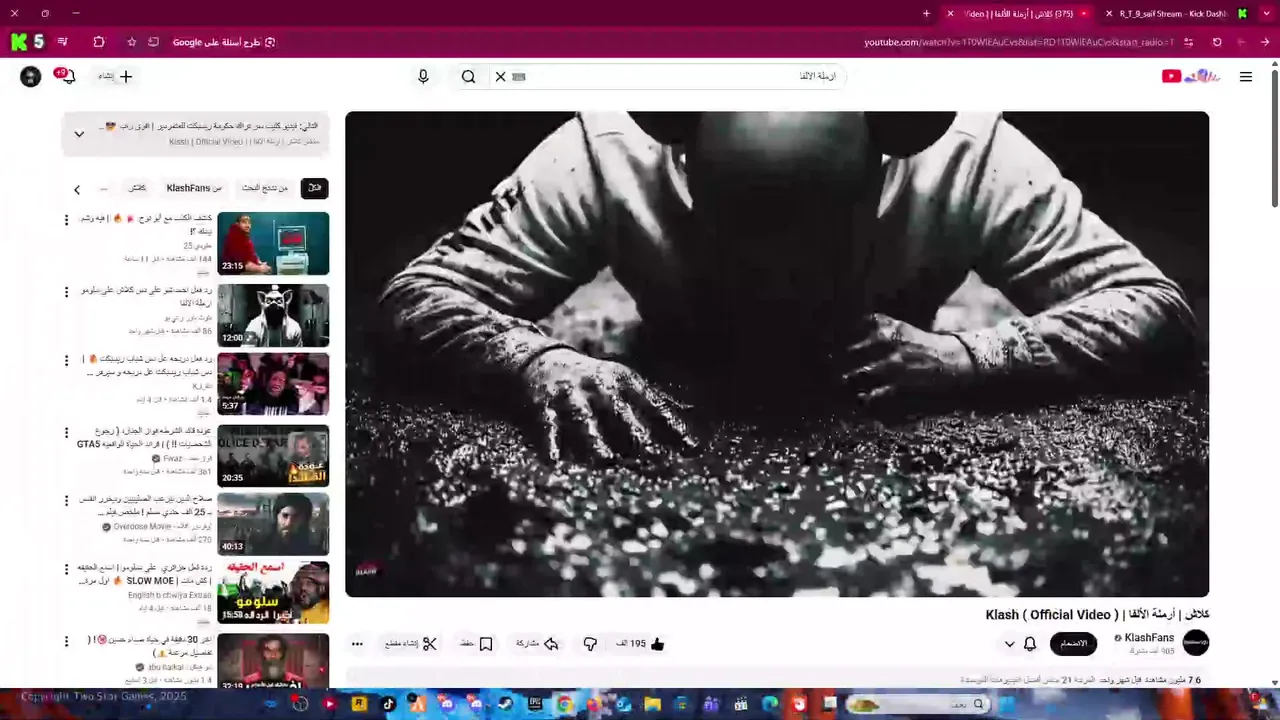Click the SLOW MOE video title

click(x=144, y=575)
